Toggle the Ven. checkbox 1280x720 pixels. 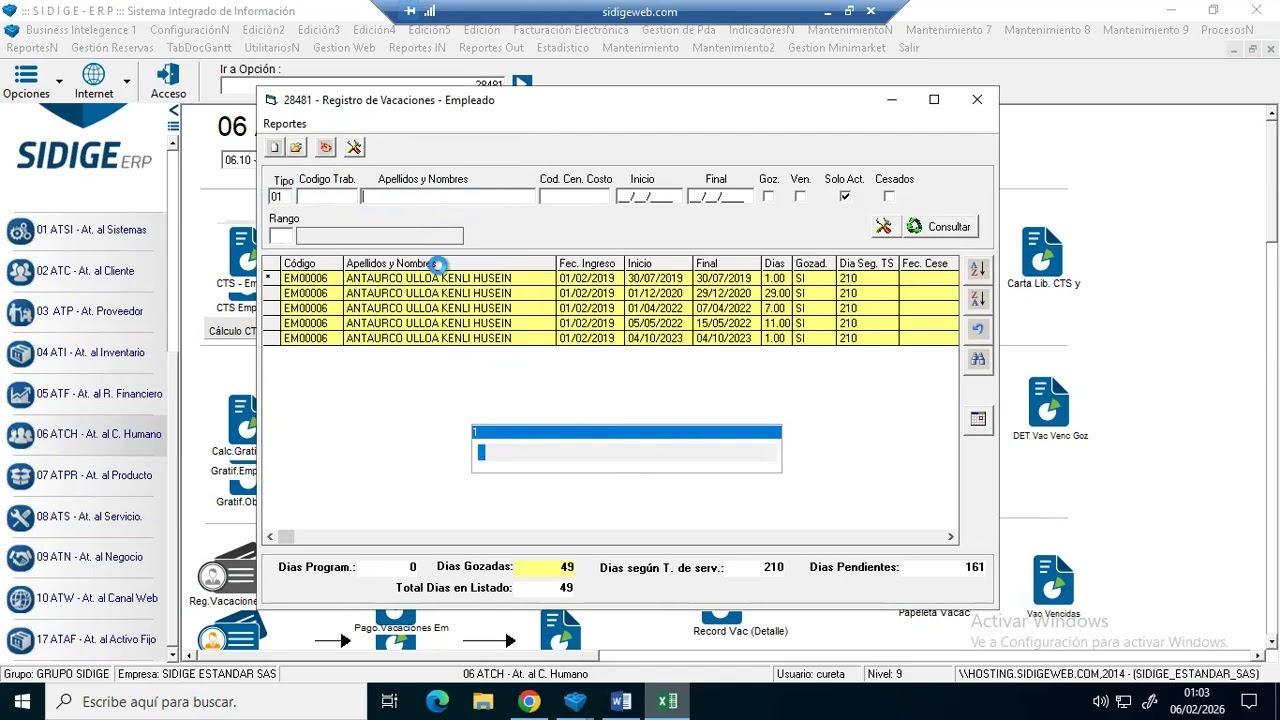click(800, 196)
